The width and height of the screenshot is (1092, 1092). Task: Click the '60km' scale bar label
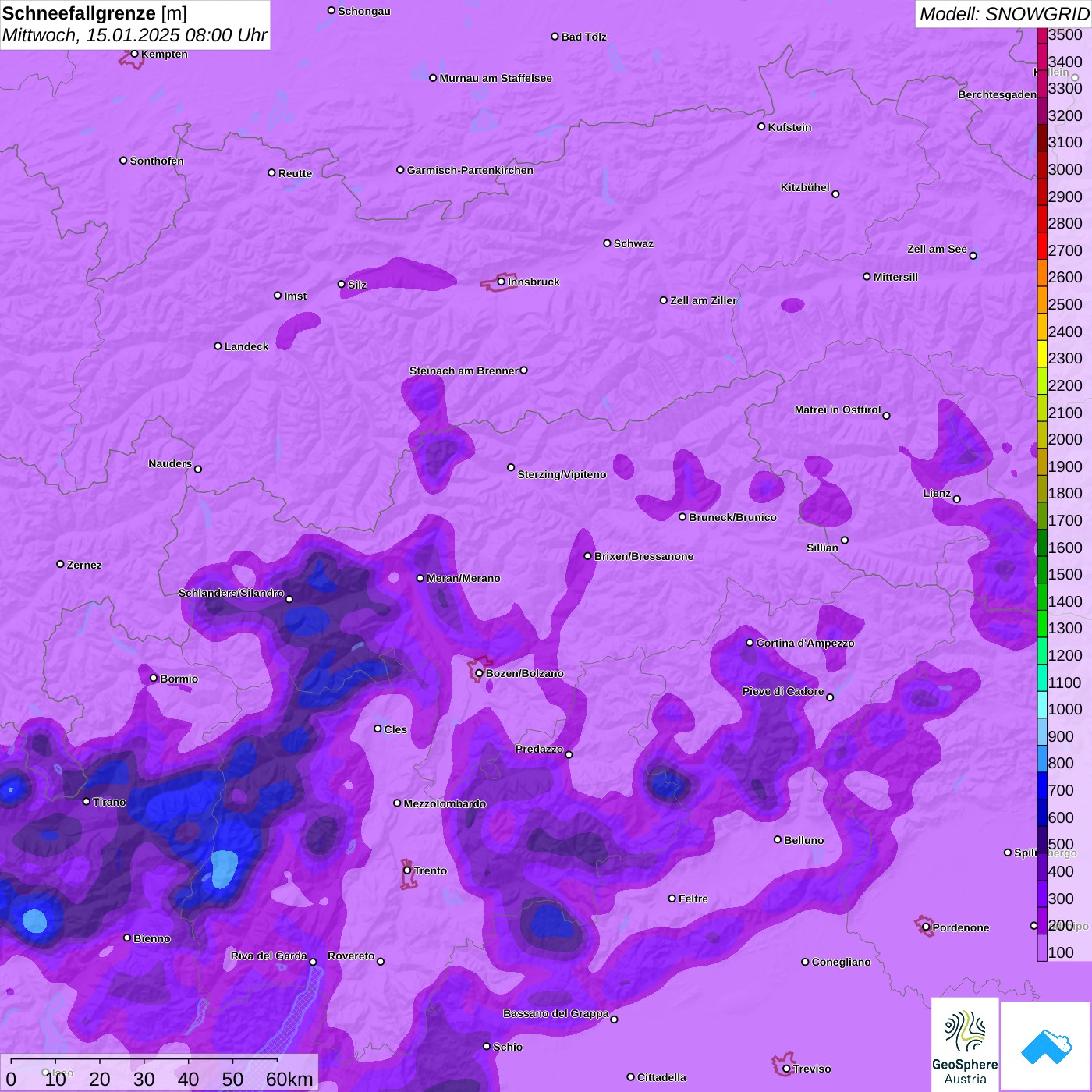tap(289, 1079)
